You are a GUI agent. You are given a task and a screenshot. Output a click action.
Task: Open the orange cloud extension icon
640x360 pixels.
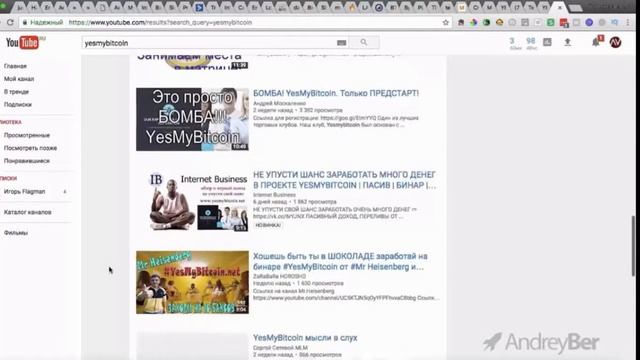[x=499, y=22]
